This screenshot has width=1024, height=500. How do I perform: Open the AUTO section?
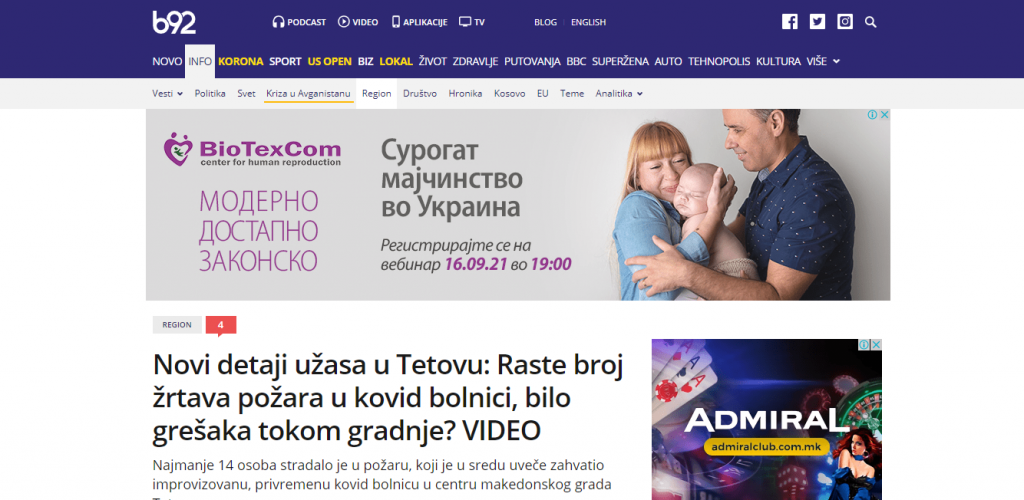click(x=668, y=61)
